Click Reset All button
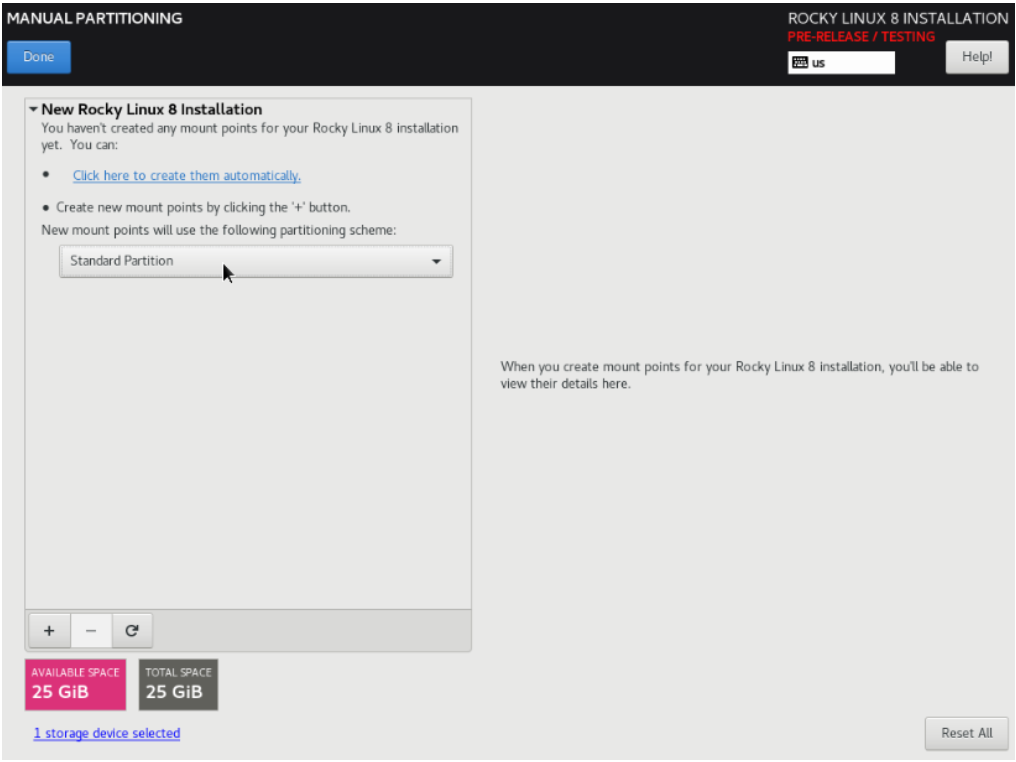Screen dimensions: 1016x762 [966, 733]
